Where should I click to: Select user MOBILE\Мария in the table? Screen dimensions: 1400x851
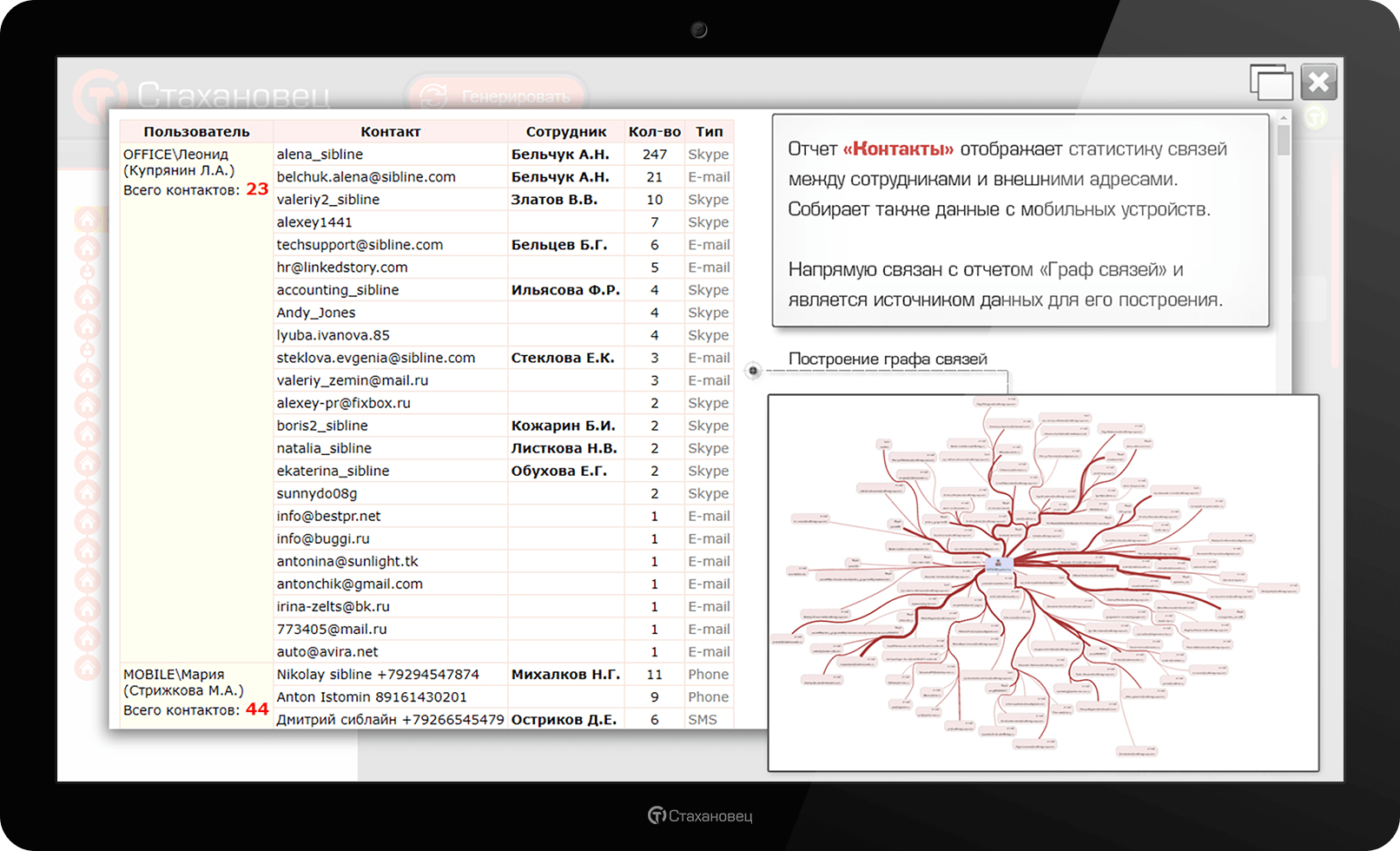coord(174,675)
